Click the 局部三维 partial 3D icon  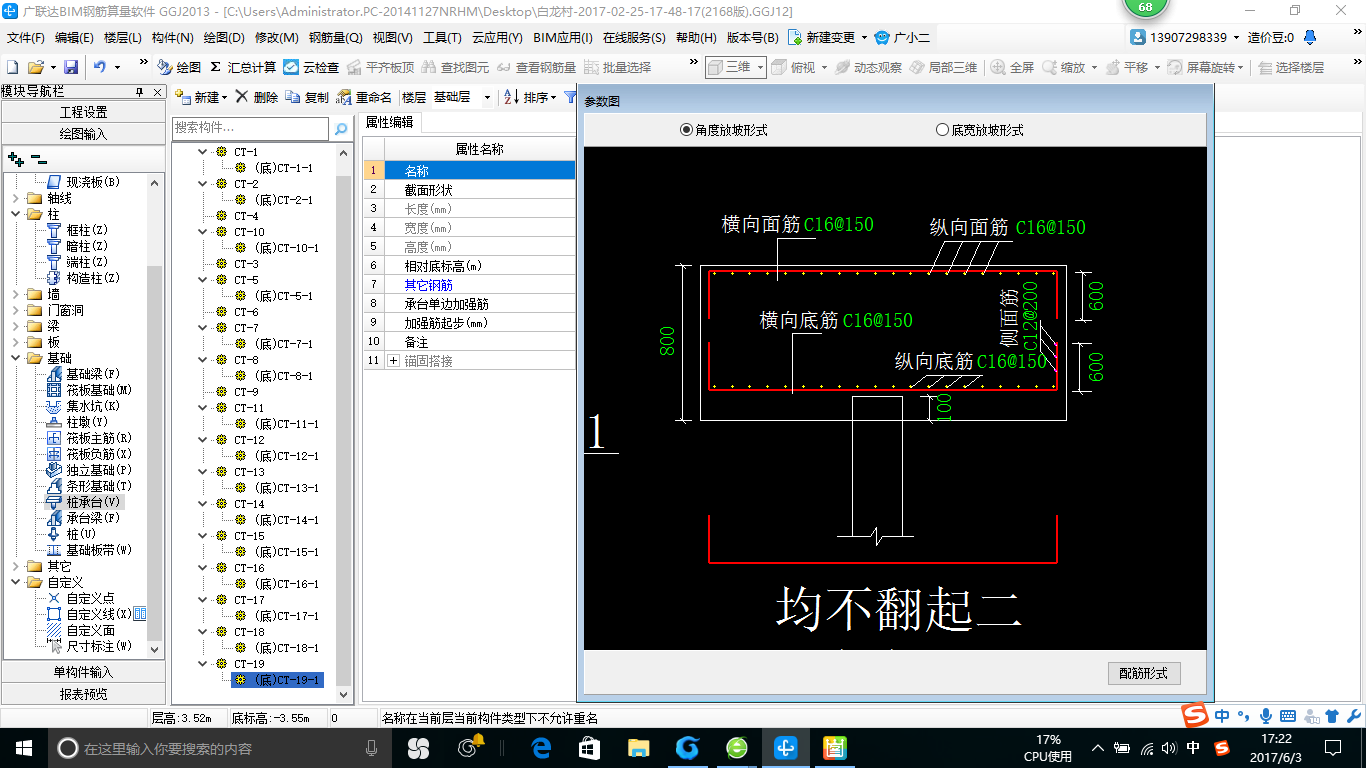[943, 67]
